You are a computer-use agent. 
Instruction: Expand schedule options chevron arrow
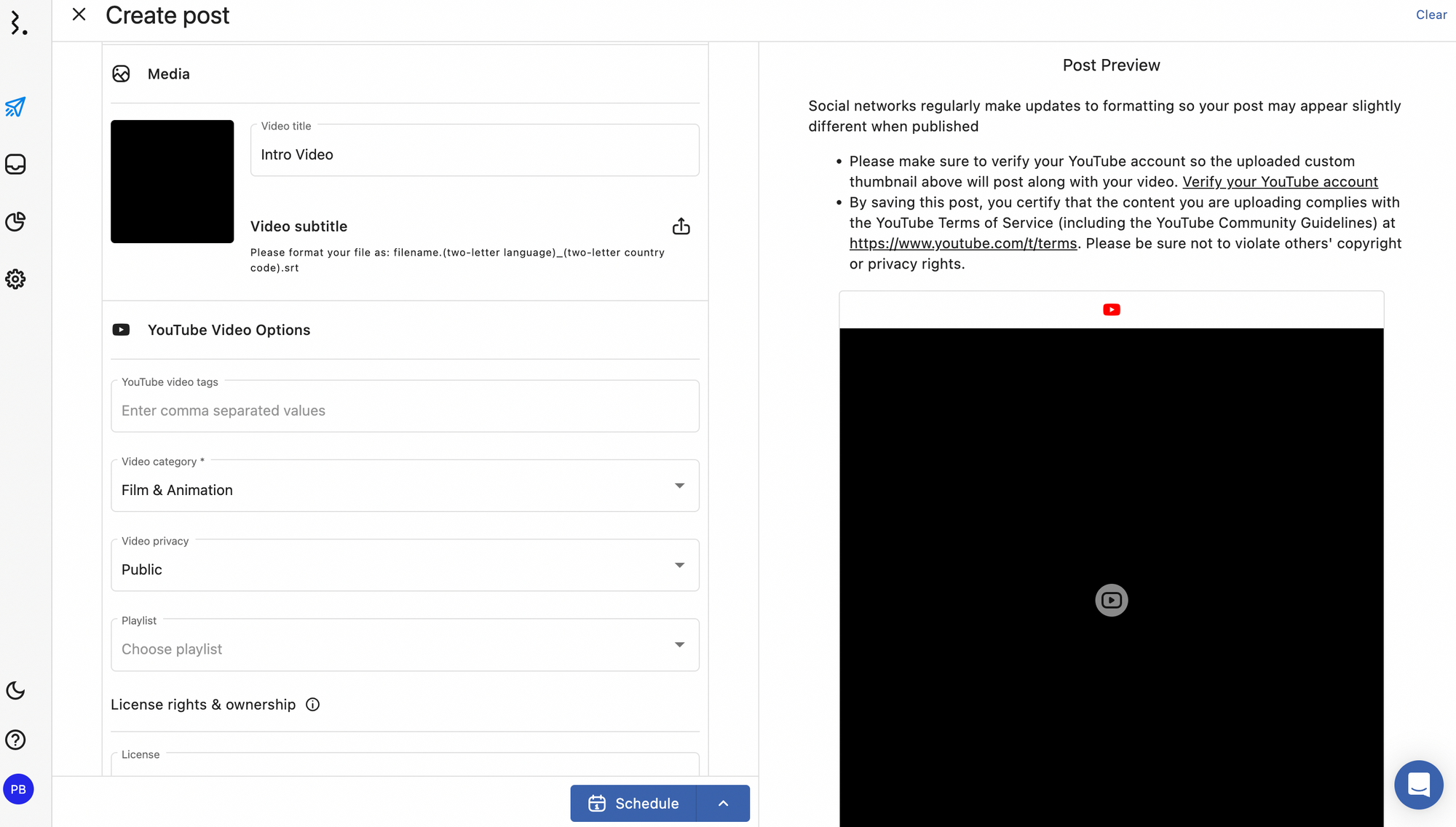(x=723, y=803)
